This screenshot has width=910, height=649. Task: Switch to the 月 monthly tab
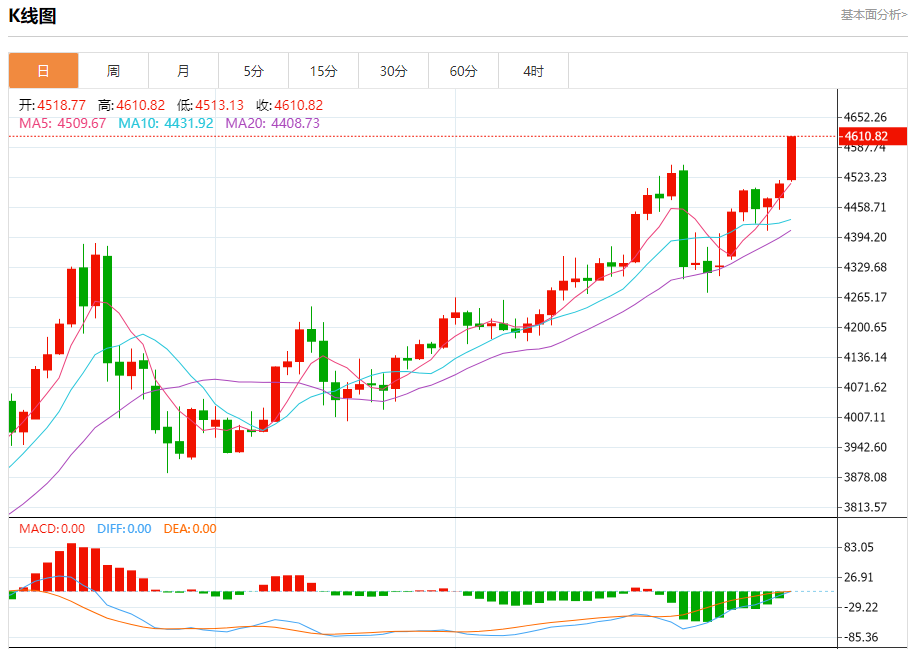(x=183, y=71)
